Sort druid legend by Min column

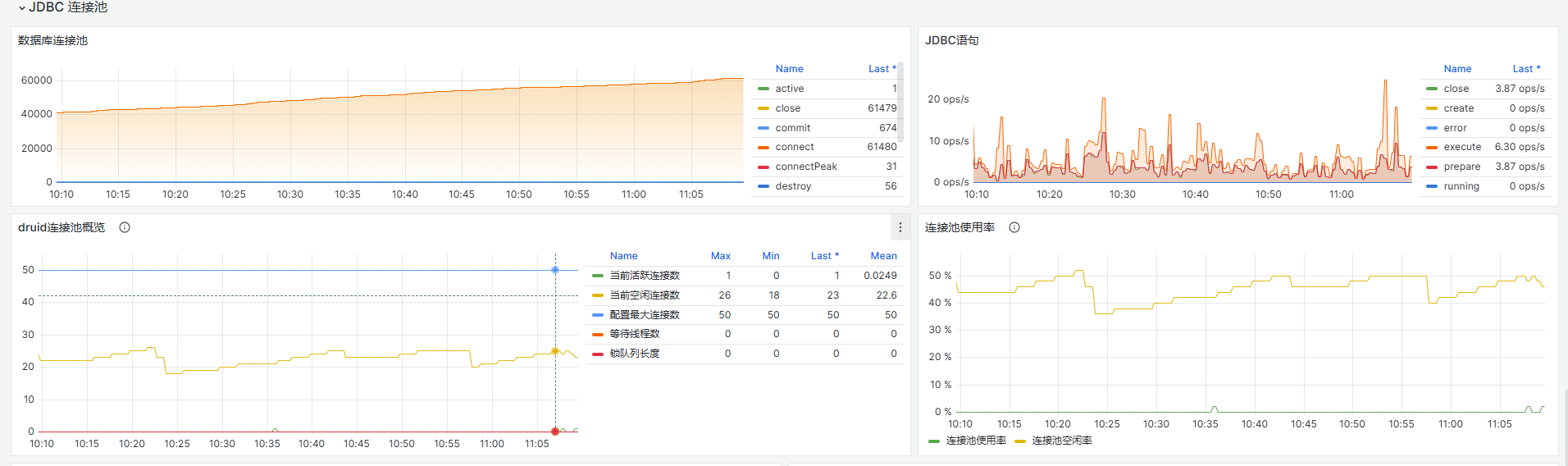tap(770, 256)
